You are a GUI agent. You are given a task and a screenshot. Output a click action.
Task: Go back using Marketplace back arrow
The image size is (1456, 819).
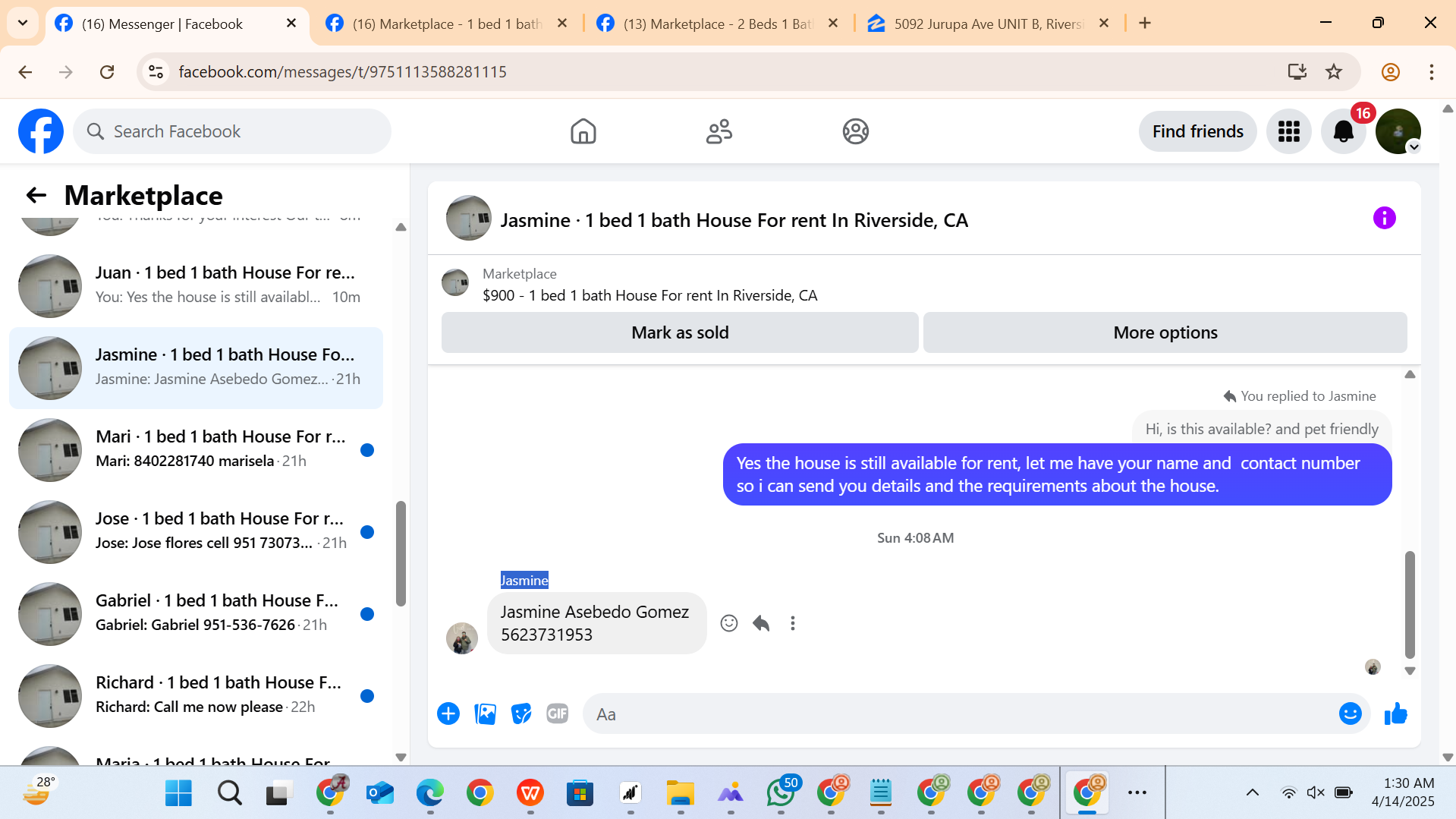coord(36,195)
